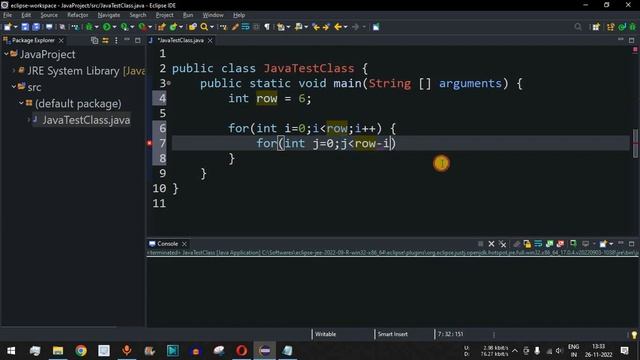Click Collapse All in Package Explorer

coord(95,40)
